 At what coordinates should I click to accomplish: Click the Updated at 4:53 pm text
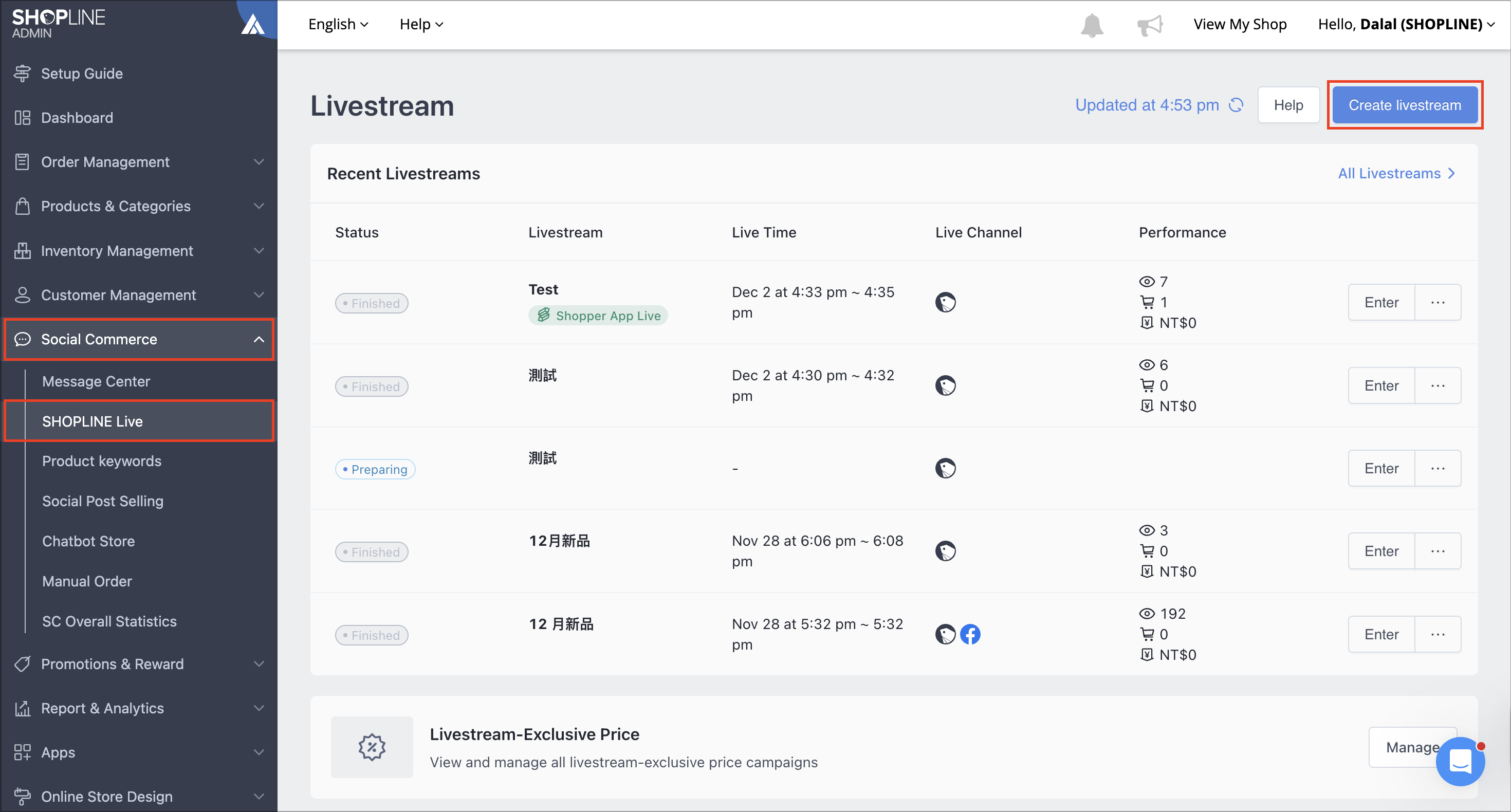pyautogui.click(x=1147, y=105)
